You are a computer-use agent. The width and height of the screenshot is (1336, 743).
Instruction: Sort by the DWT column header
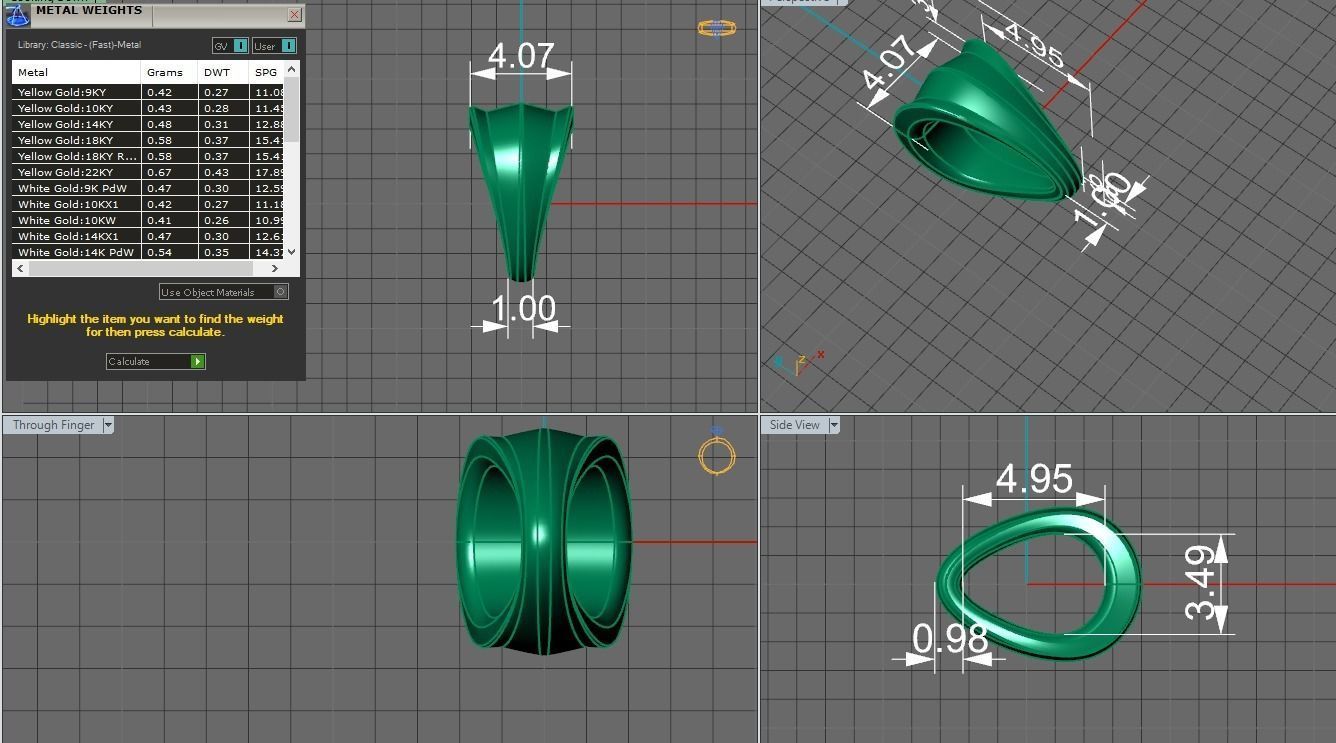(223, 72)
